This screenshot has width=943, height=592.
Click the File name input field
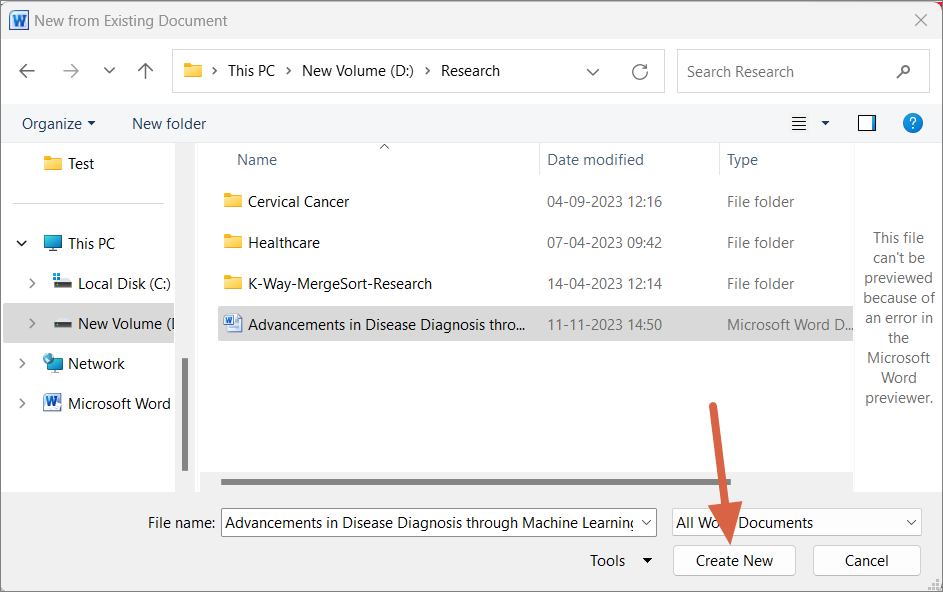coord(430,522)
